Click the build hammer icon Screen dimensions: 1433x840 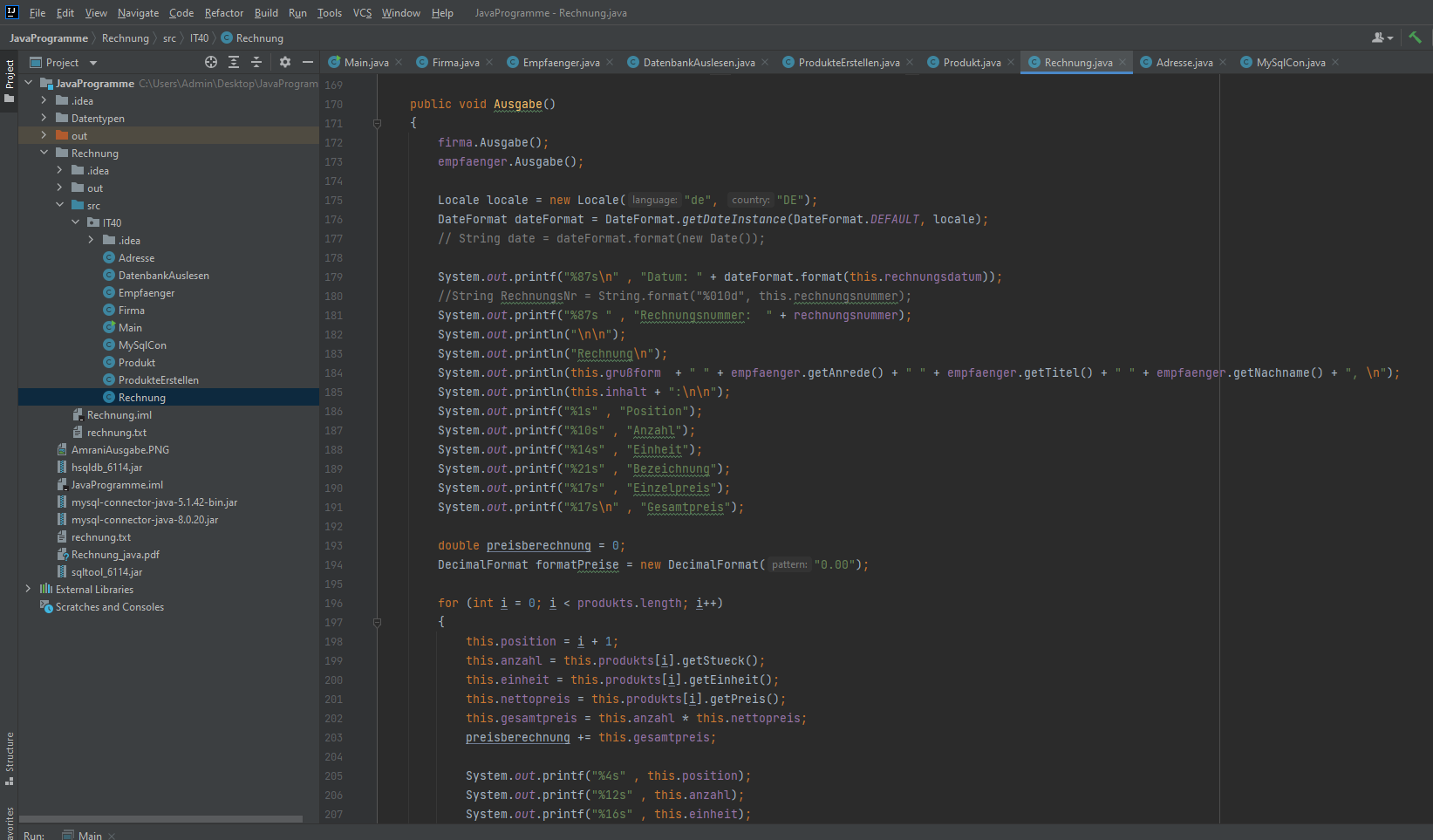pyautogui.click(x=1415, y=38)
